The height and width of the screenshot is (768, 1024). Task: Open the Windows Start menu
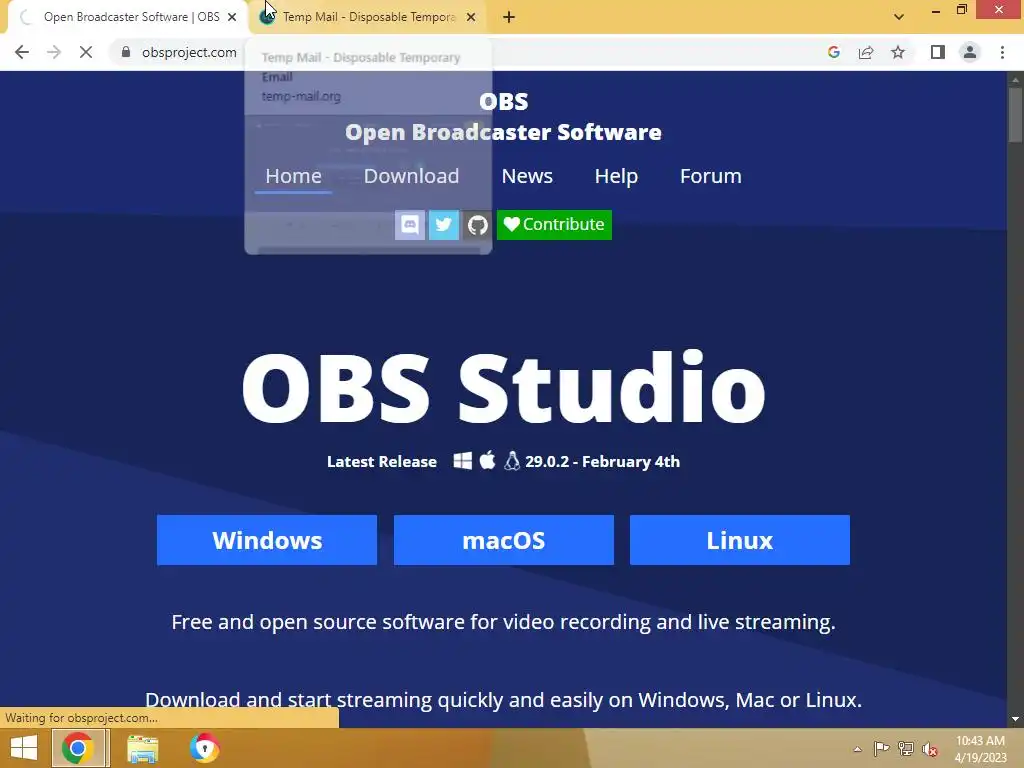pos(24,748)
